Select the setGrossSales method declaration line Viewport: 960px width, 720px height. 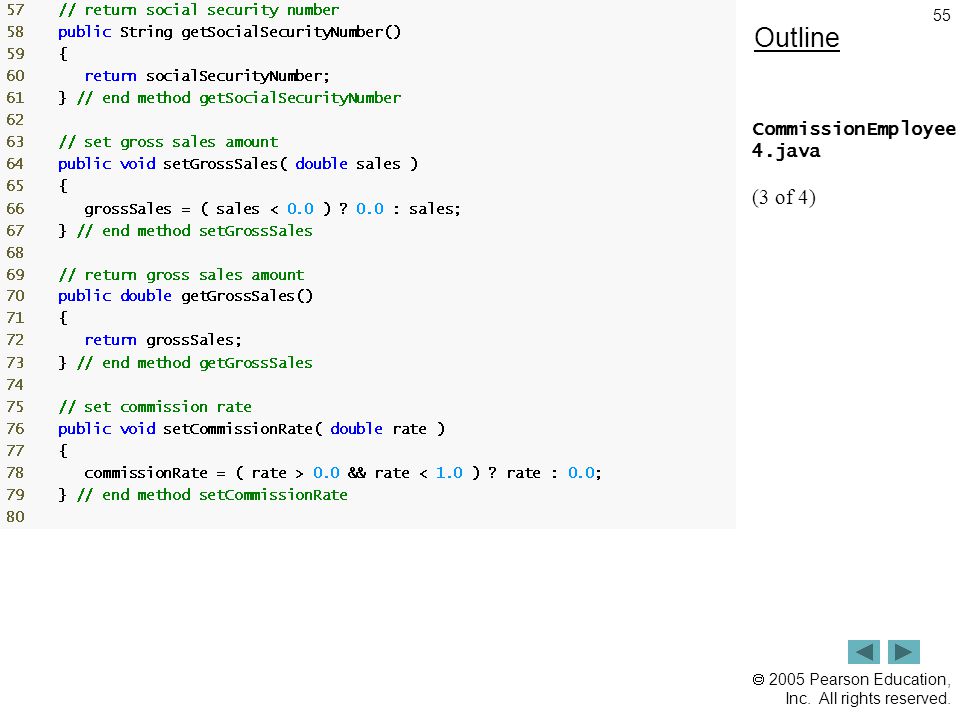click(x=238, y=164)
